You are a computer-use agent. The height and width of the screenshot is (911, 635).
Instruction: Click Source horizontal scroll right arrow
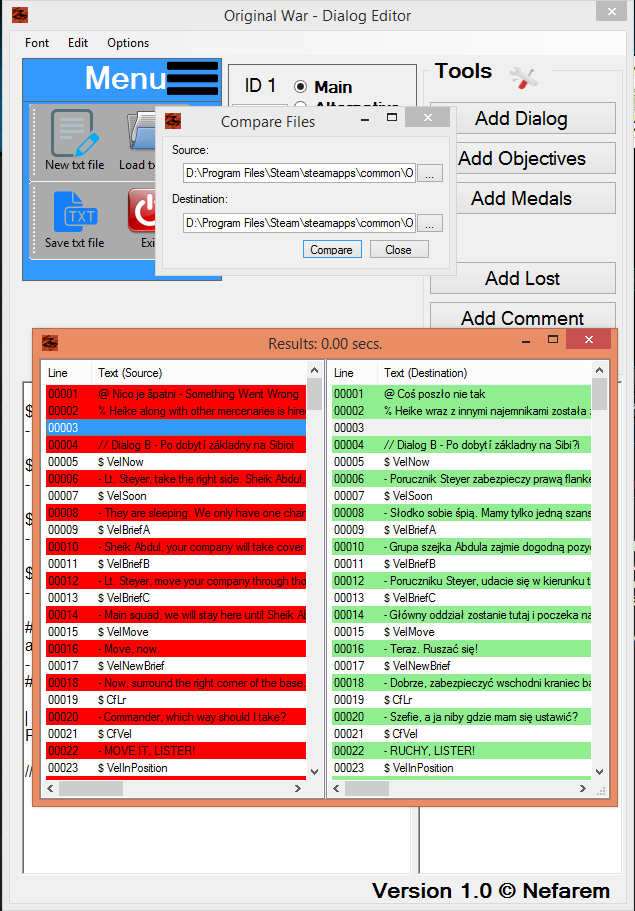(x=298, y=788)
